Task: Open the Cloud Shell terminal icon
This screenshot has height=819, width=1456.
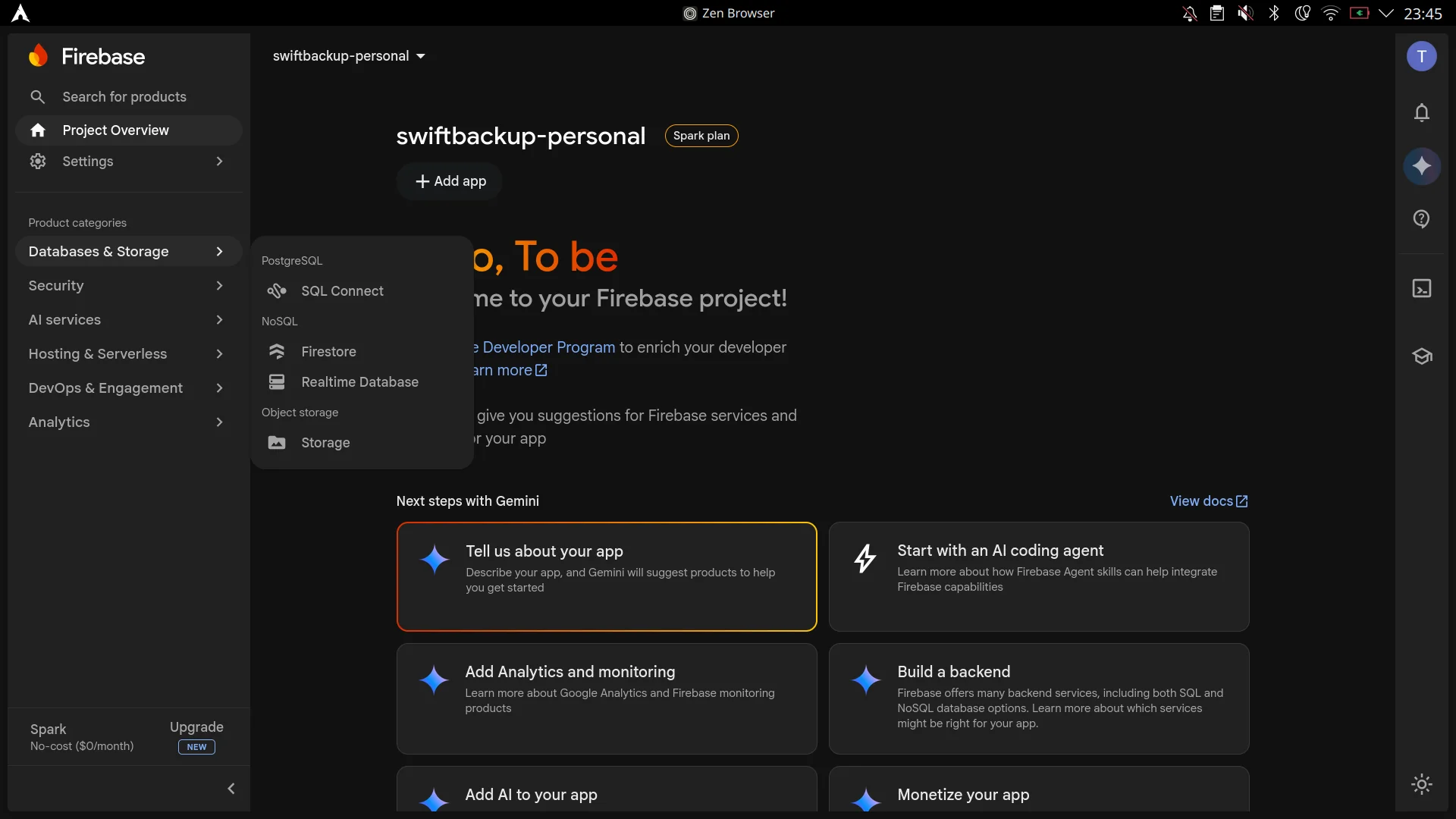Action: (1422, 289)
